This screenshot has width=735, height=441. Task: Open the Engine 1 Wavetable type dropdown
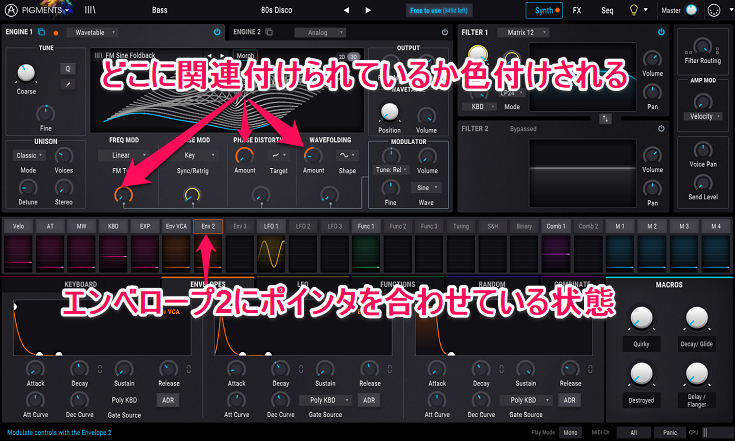point(92,32)
